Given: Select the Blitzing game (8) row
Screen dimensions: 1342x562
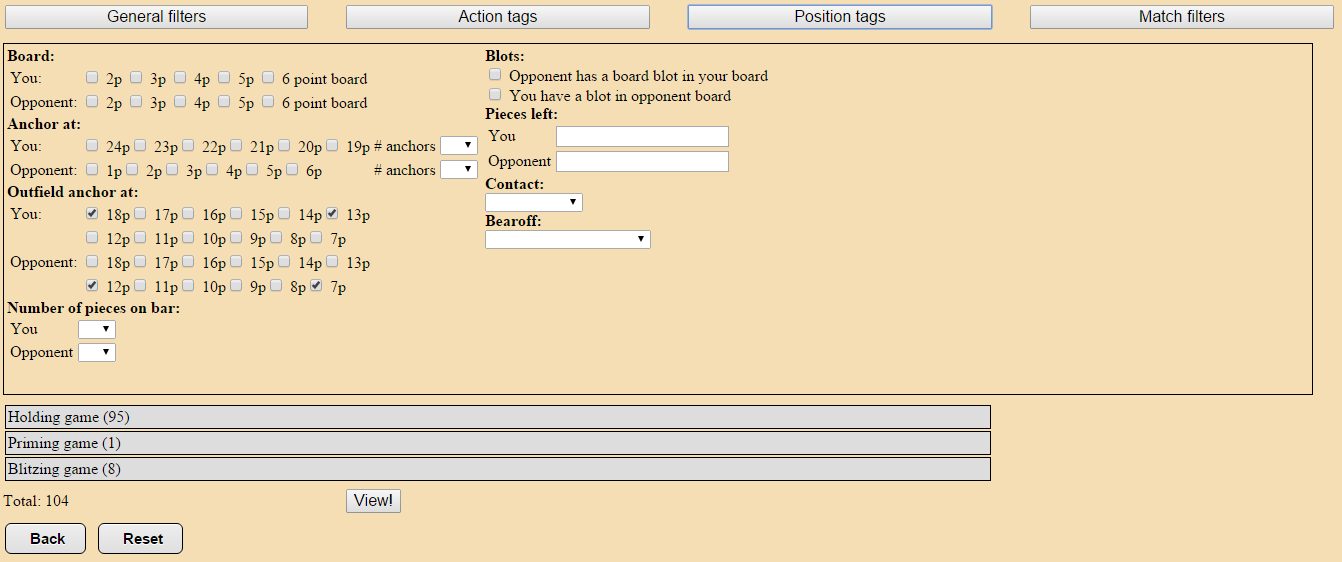Looking at the screenshot, I should pyautogui.click(x=497, y=469).
